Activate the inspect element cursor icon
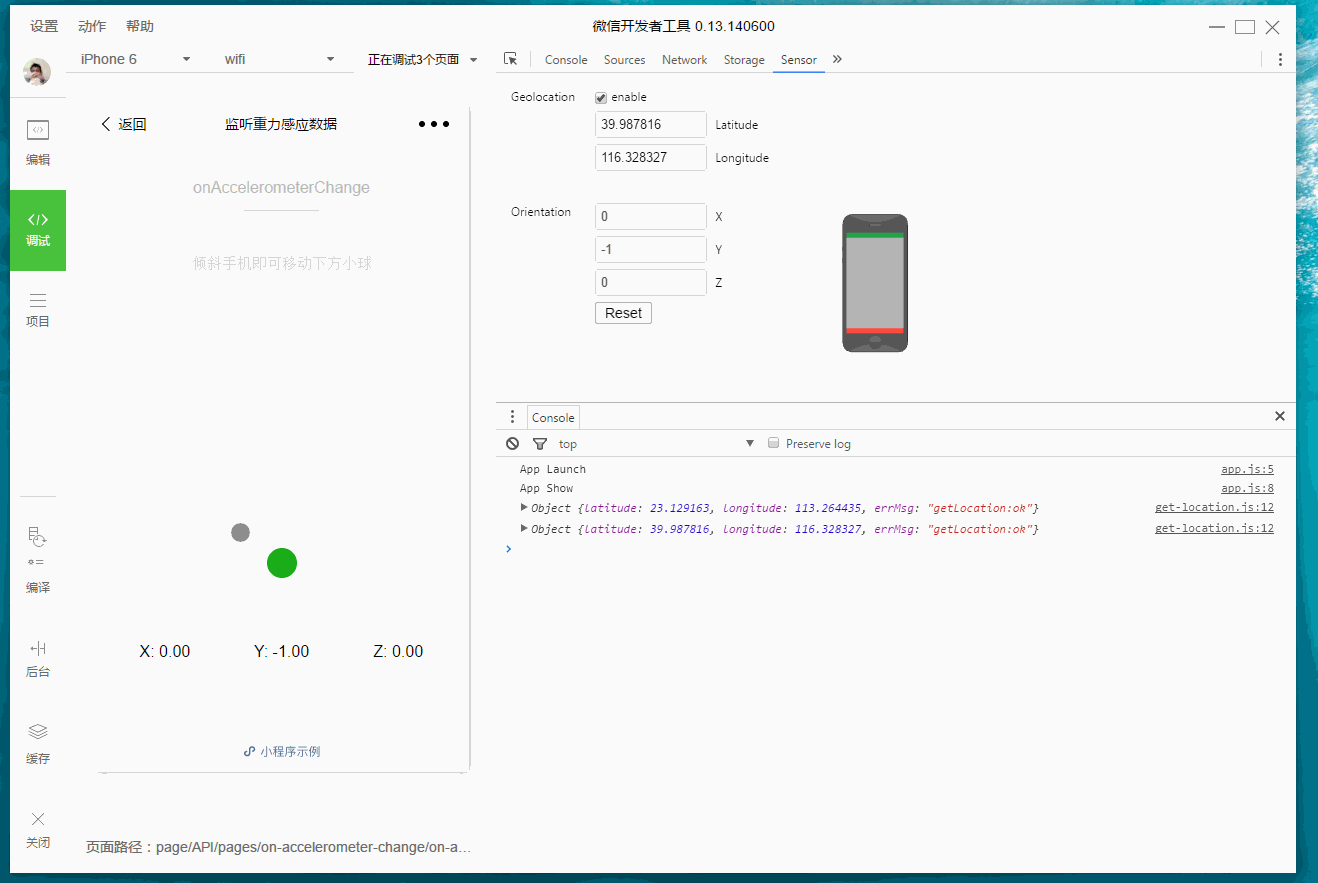The image size is (1318, 883). click(x=511, y=59)
